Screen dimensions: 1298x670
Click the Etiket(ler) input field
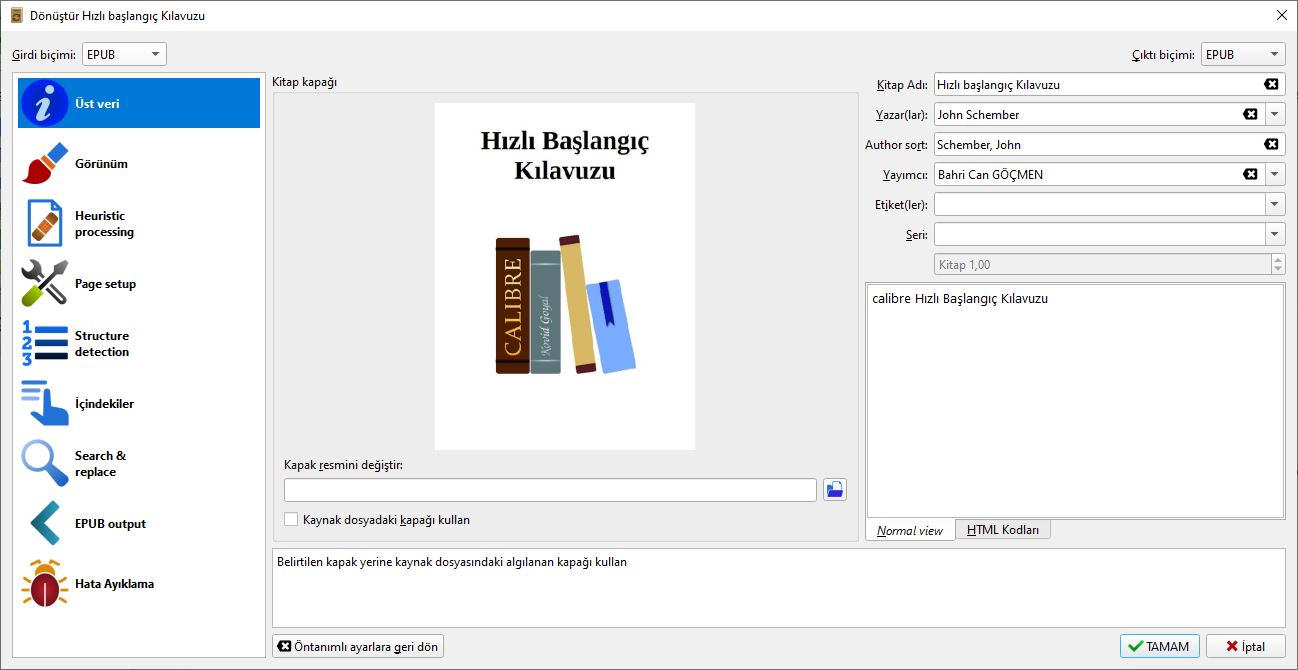[1099, 205]
